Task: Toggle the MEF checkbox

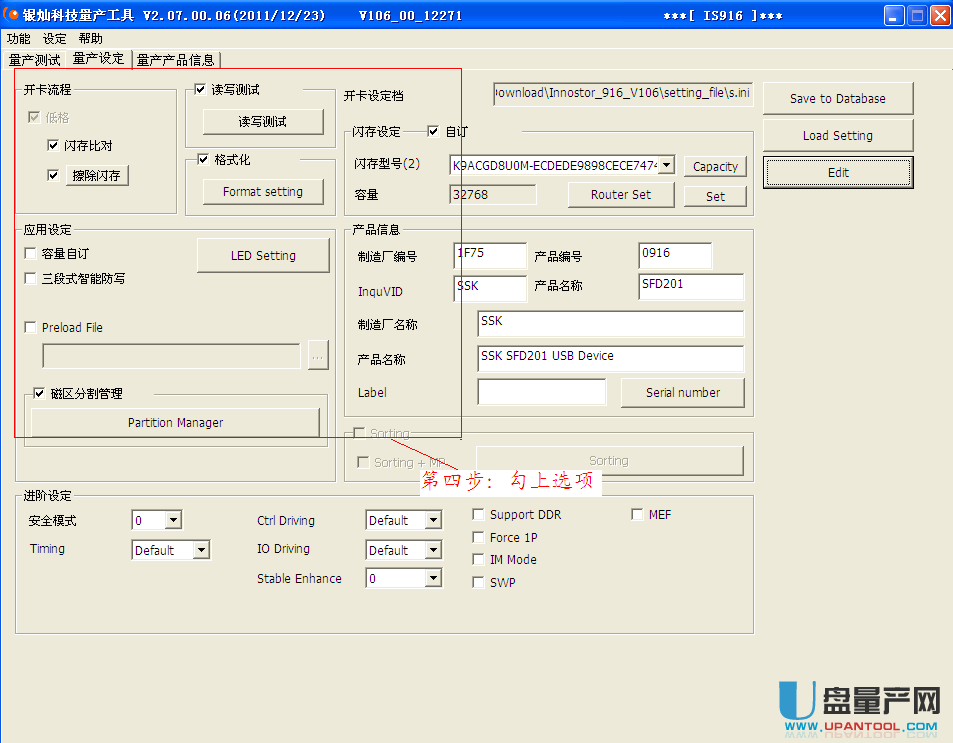Action: pyautogui.click(x=637, y=515)
